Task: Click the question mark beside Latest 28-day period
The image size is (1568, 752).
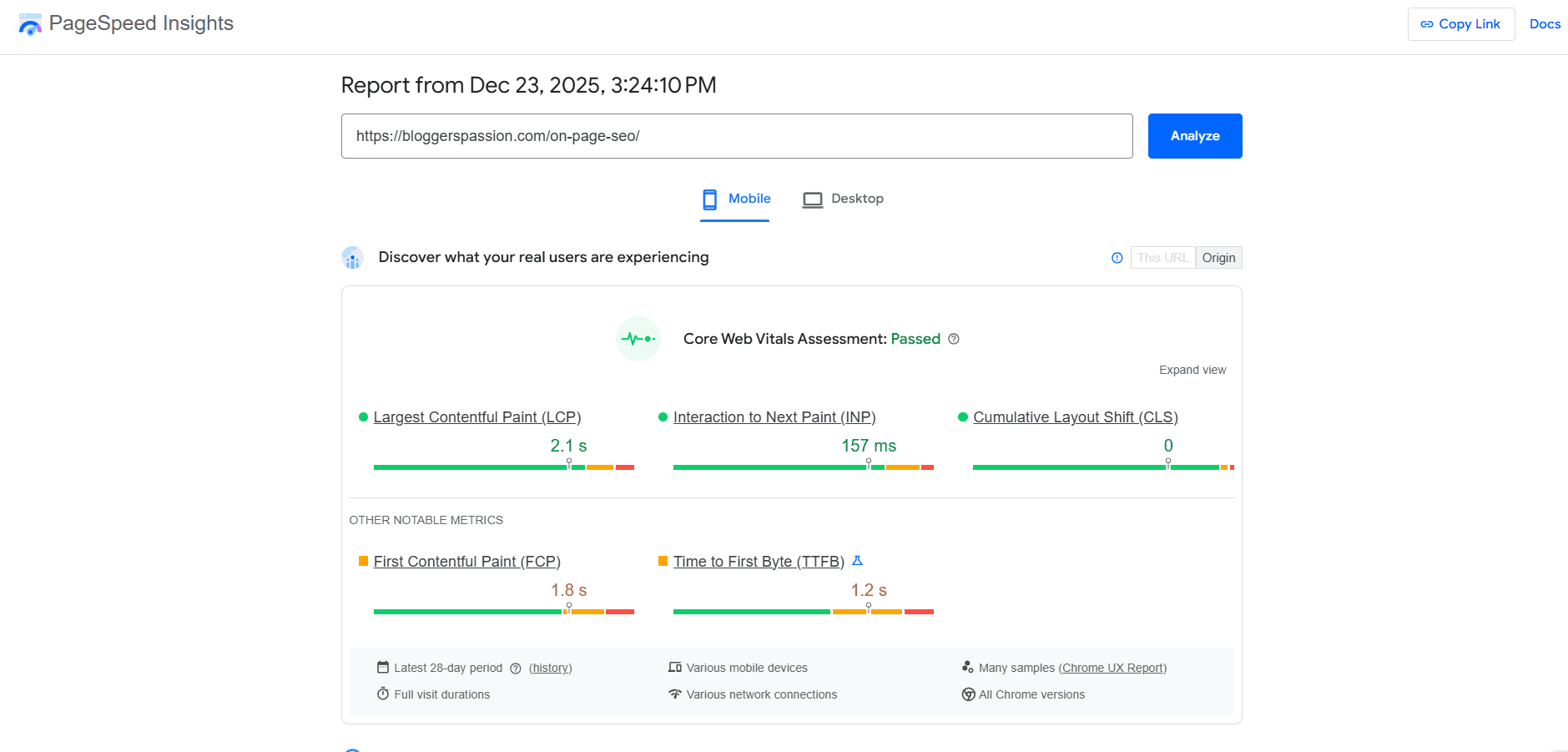Action: (x=514, y=668)
